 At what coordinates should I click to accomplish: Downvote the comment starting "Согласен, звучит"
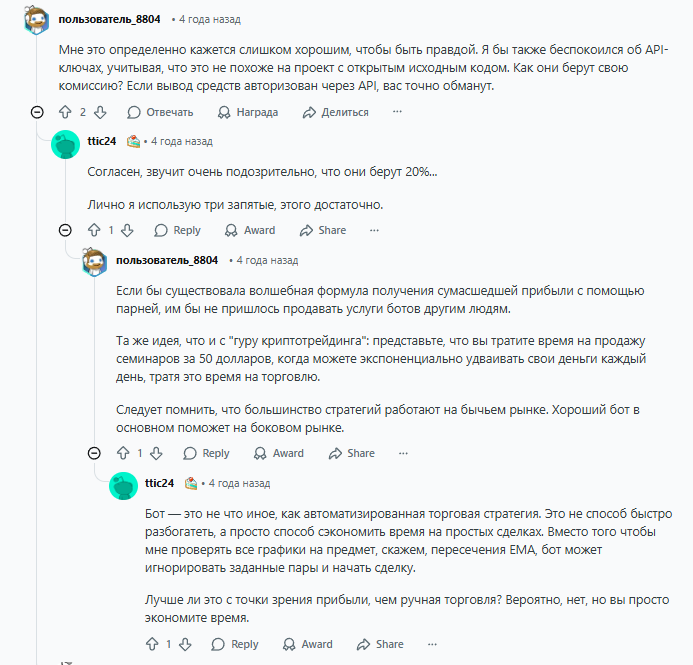pyautogui.click(x=126, y=230)
